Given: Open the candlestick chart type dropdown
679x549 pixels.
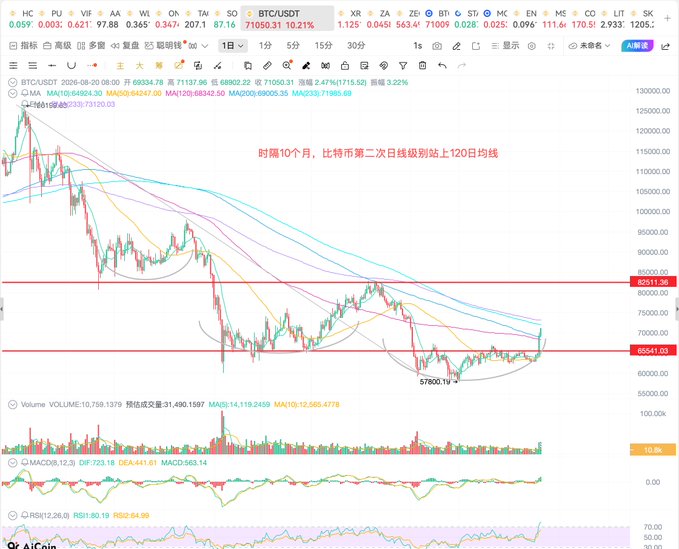Looking at the screenshot, I should coord(199,45).
